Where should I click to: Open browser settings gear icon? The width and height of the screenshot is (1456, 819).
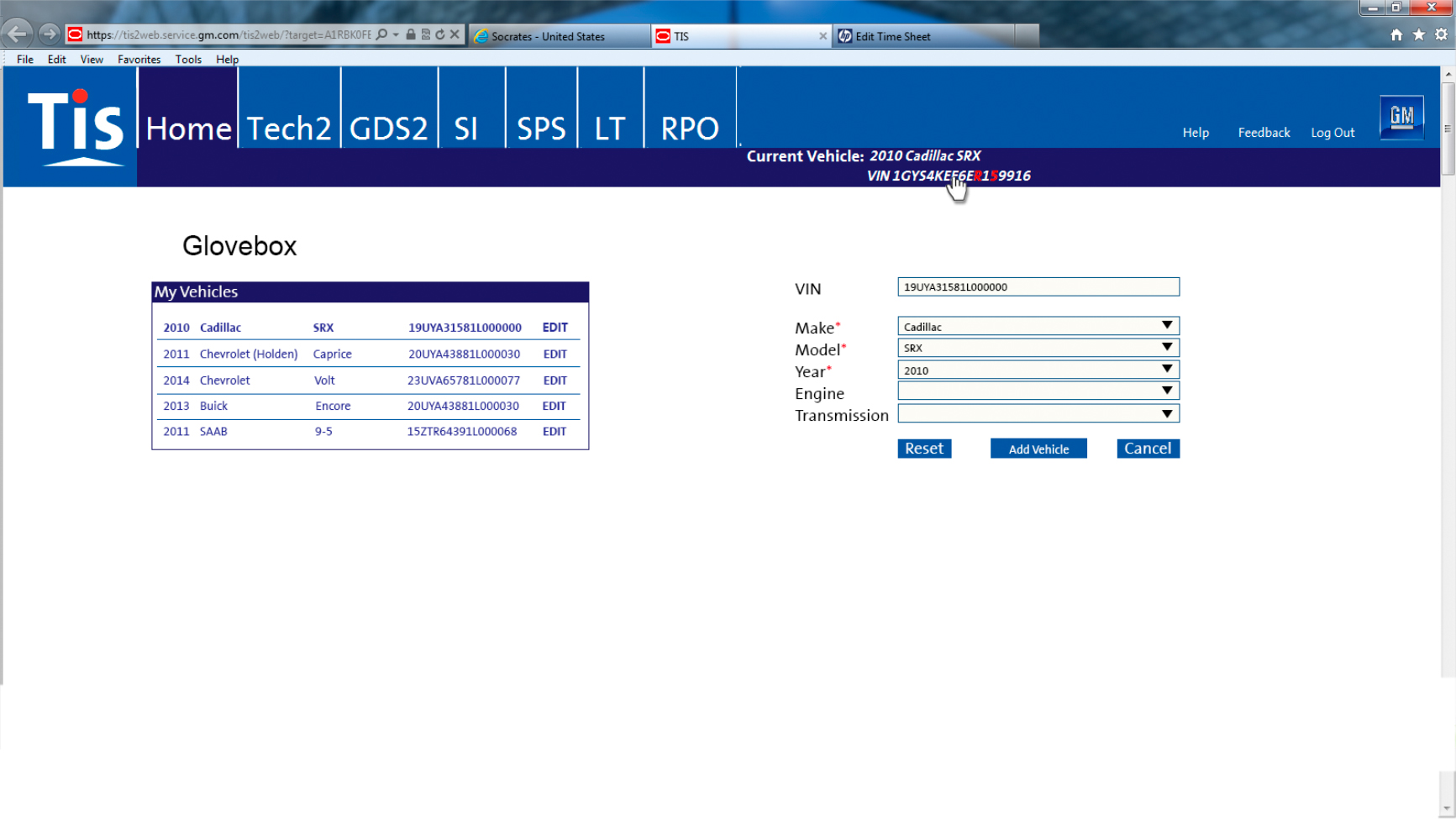[x=1442, y=34]
